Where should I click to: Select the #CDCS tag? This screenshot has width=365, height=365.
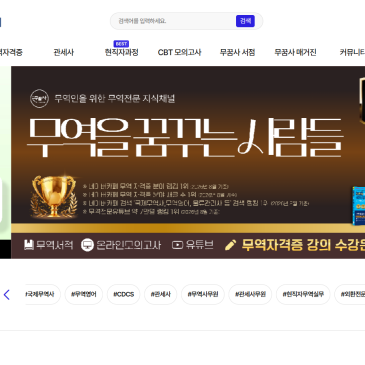pyautogui.click(x=124, y=294)
